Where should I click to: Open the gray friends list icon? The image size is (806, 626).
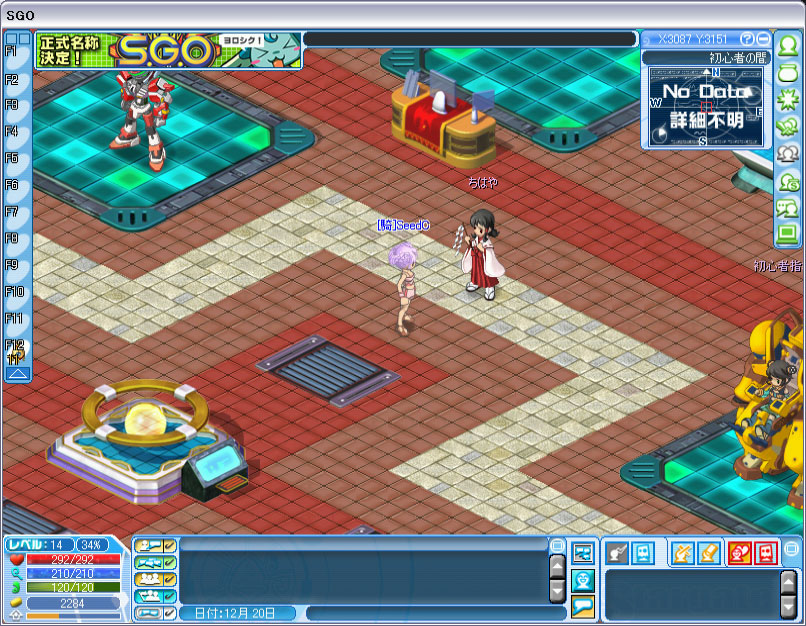tap(787, 154)
